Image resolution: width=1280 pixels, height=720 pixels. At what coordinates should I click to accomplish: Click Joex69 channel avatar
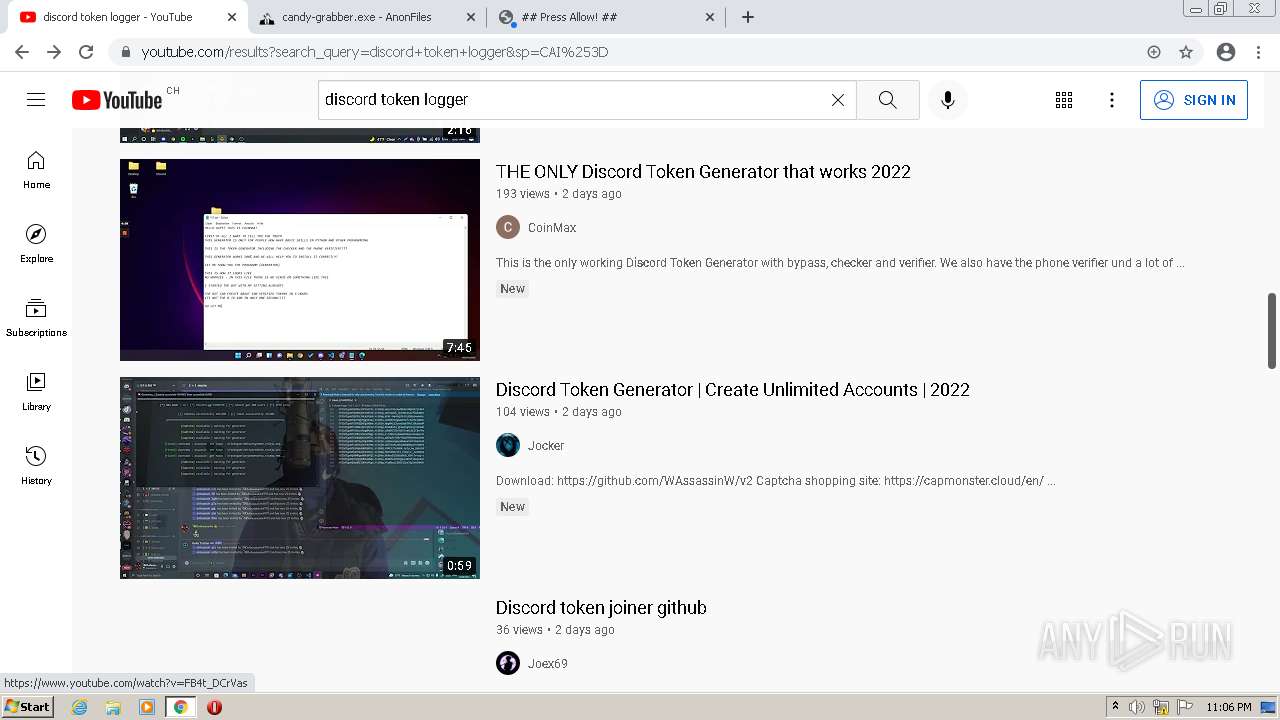point(508,664)
